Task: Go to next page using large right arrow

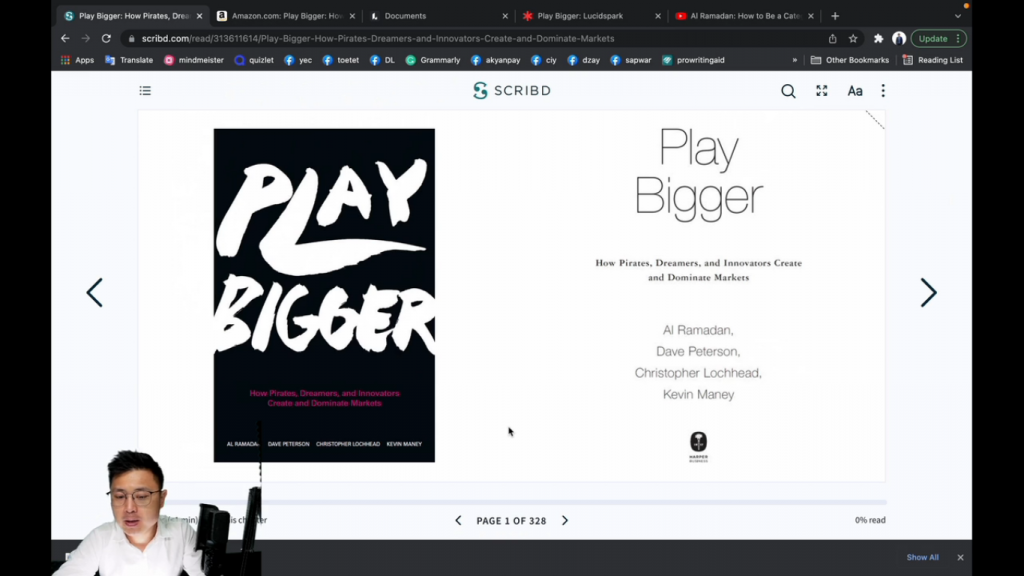Action: point(928,293)
